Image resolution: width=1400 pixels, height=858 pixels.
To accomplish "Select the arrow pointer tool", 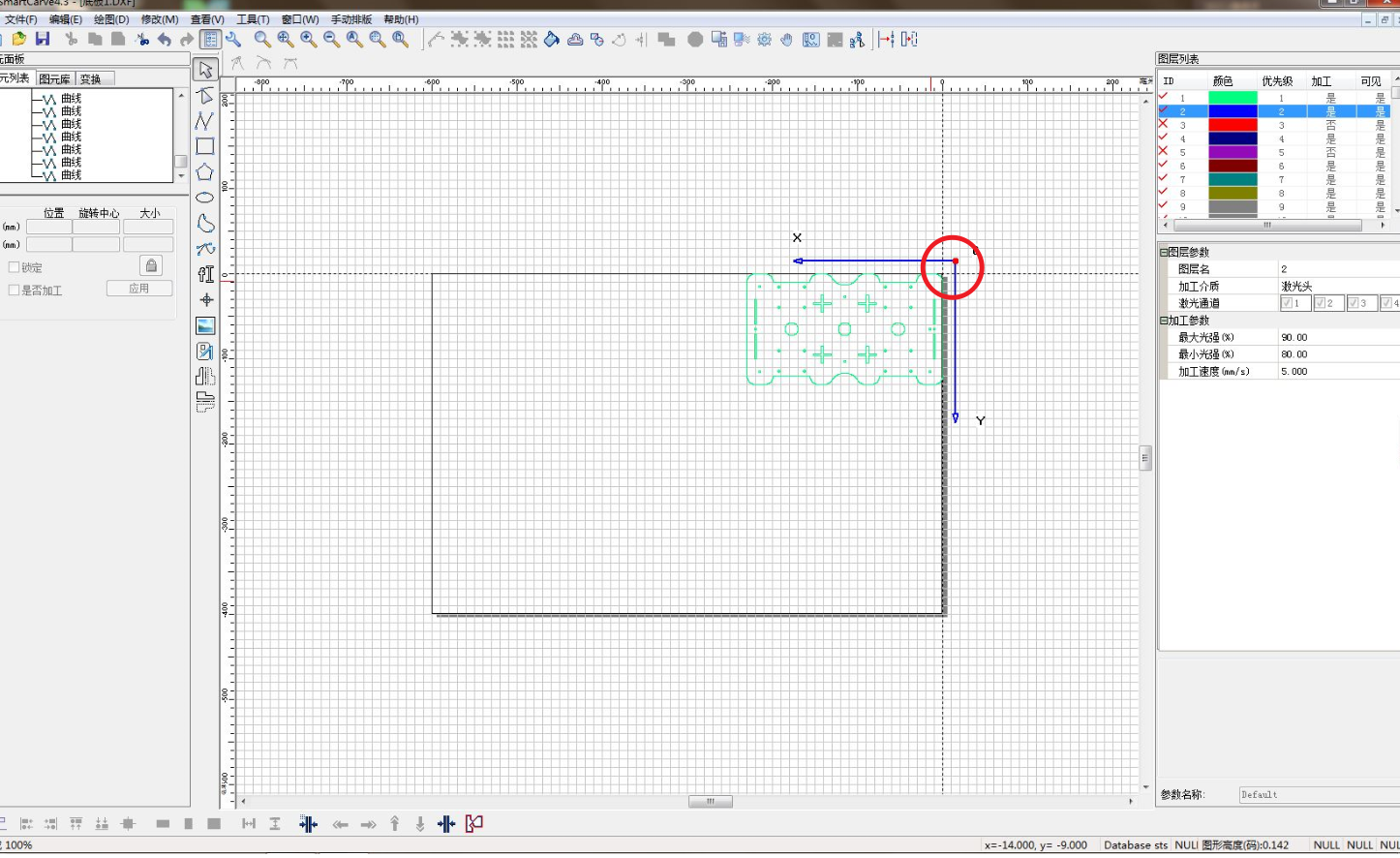I will click(x=205, y=70).
